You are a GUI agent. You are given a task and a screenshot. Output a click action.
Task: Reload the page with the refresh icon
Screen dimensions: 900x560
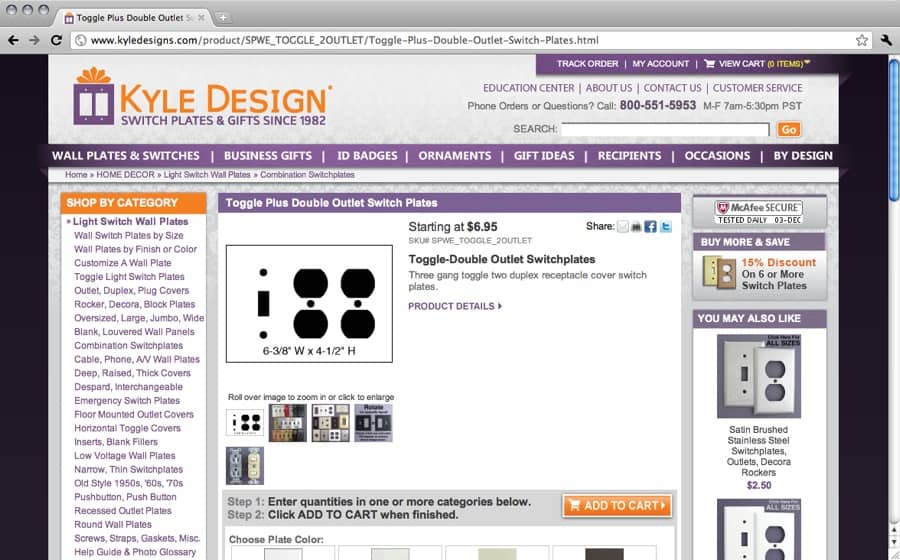[56, 40]
